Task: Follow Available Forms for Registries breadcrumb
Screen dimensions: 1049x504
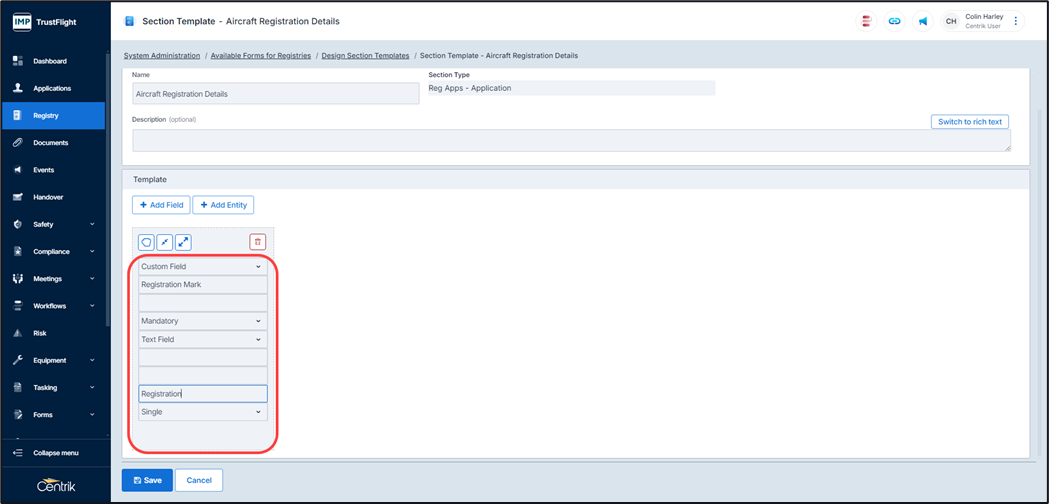Action: point(261,56)
